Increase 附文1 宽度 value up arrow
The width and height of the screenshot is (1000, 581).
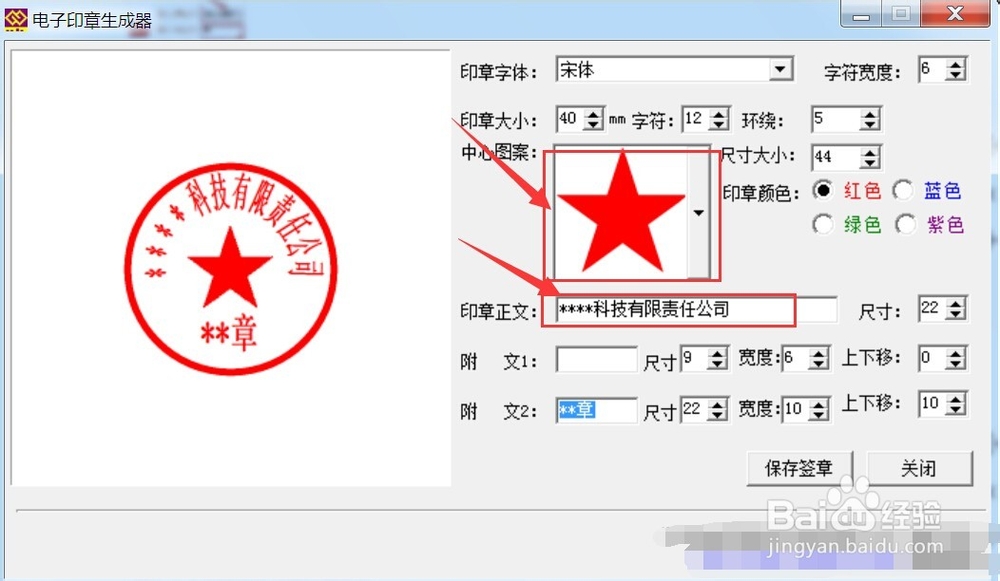tap(818, 353)
